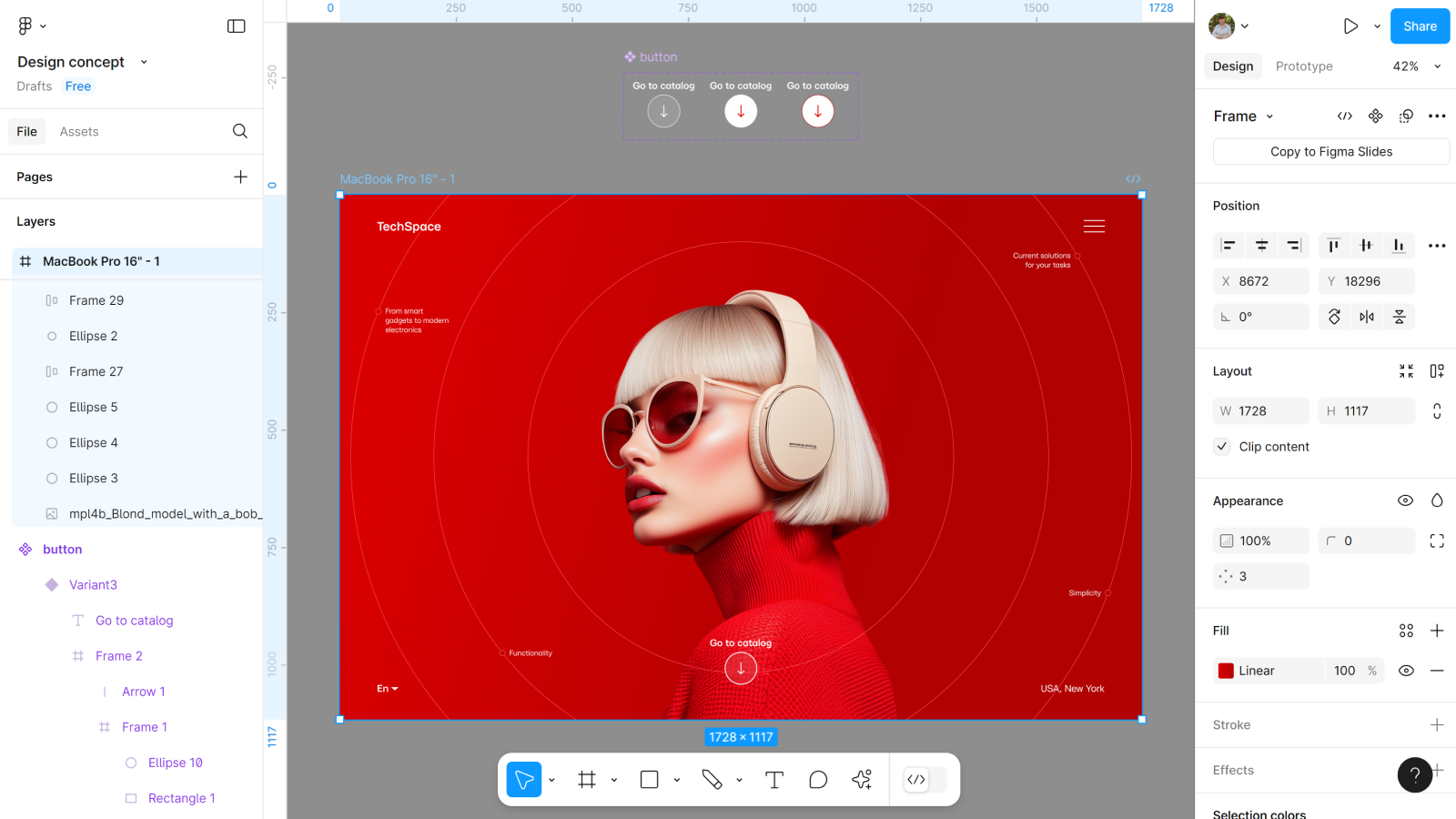Expand the Design concept file menu
This screenshot has height=819, width=1456.
144,62
